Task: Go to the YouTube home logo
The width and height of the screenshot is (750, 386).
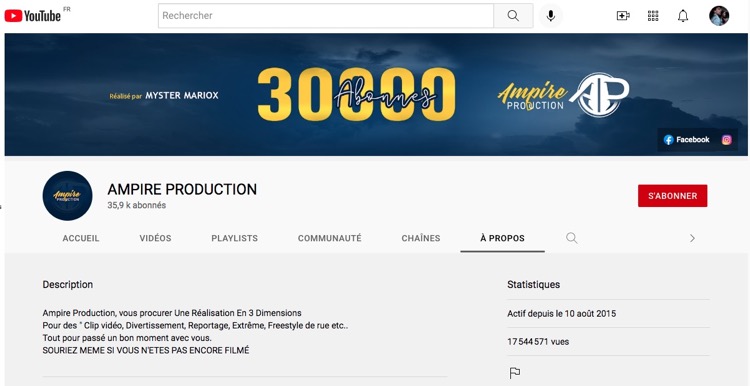Action: 33,15
